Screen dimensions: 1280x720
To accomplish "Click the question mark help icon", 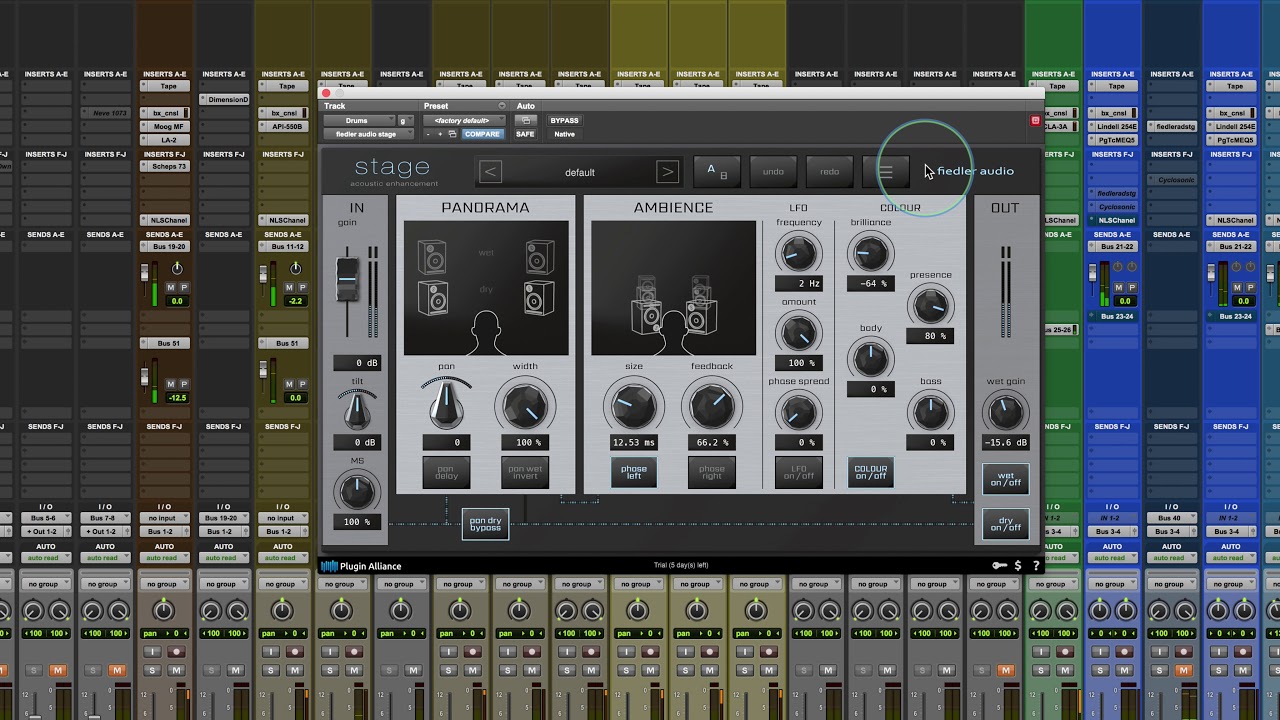I will tap(1036, 566).
